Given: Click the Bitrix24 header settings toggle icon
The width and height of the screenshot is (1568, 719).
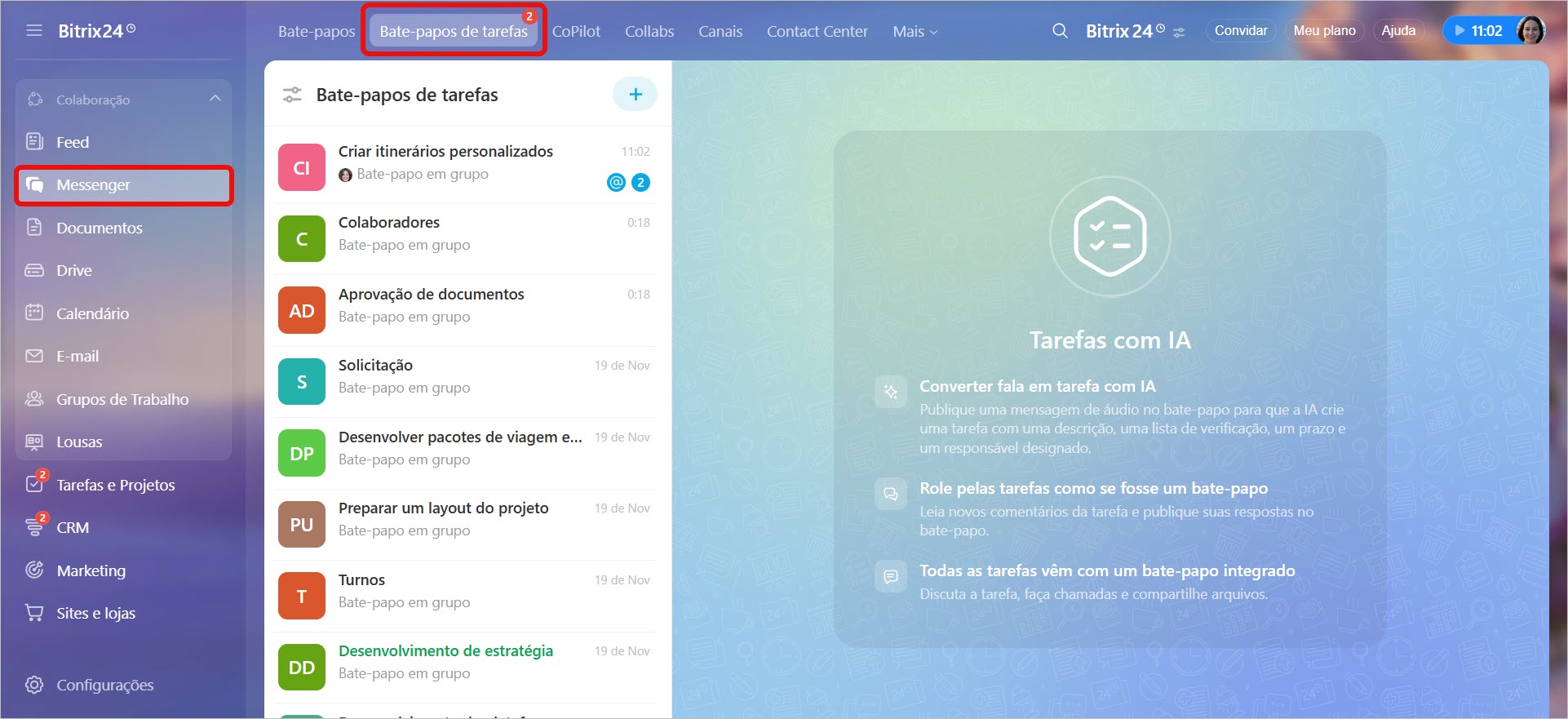Looking at the screenshot, I should click(x=1179, y=33).
